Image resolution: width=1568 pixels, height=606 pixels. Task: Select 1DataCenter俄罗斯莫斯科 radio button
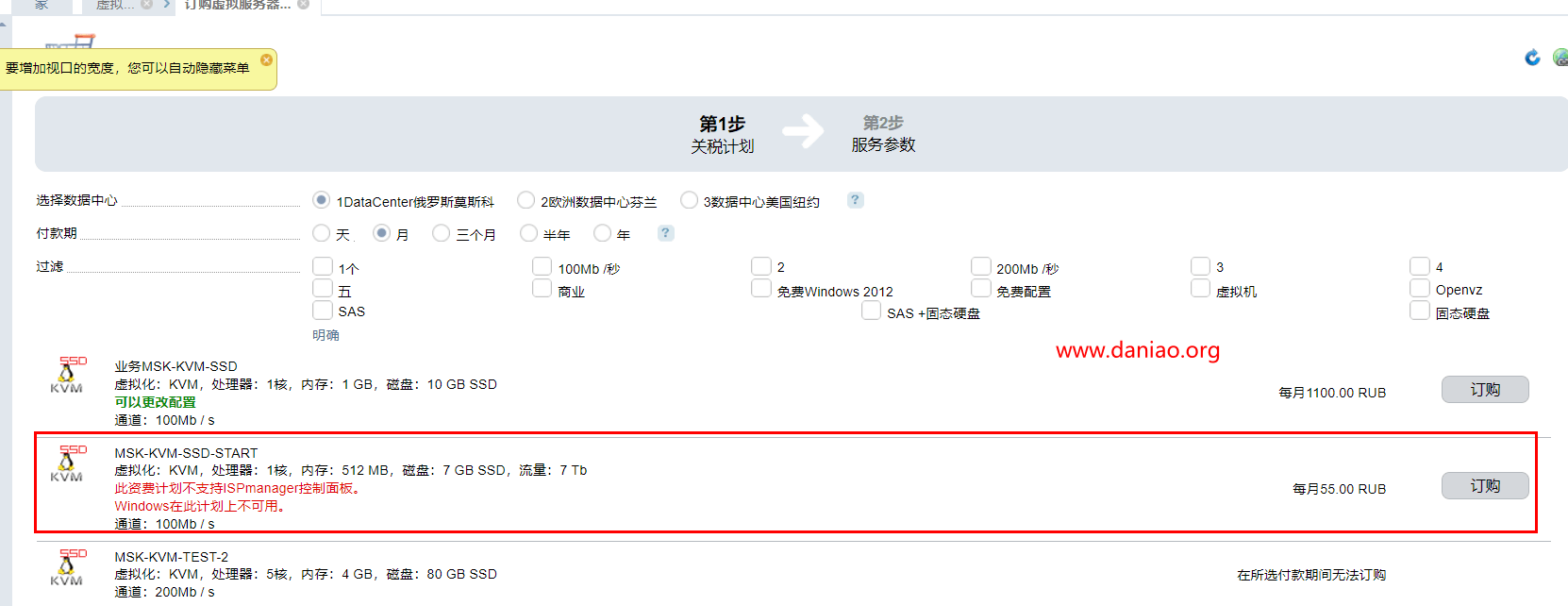pos(321,200)
